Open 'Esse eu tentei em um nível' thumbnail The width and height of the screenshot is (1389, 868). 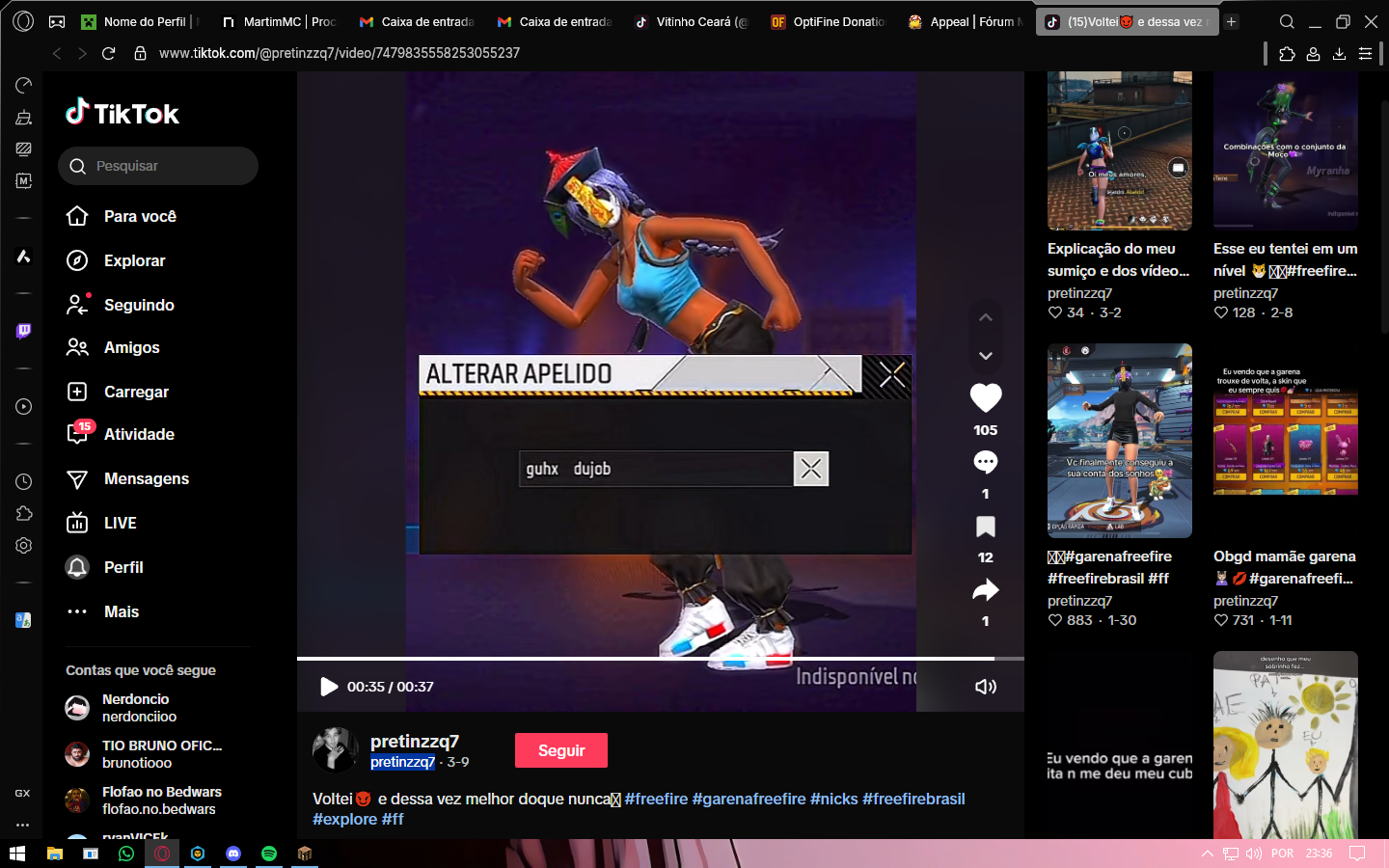[x=1285, y=150]
